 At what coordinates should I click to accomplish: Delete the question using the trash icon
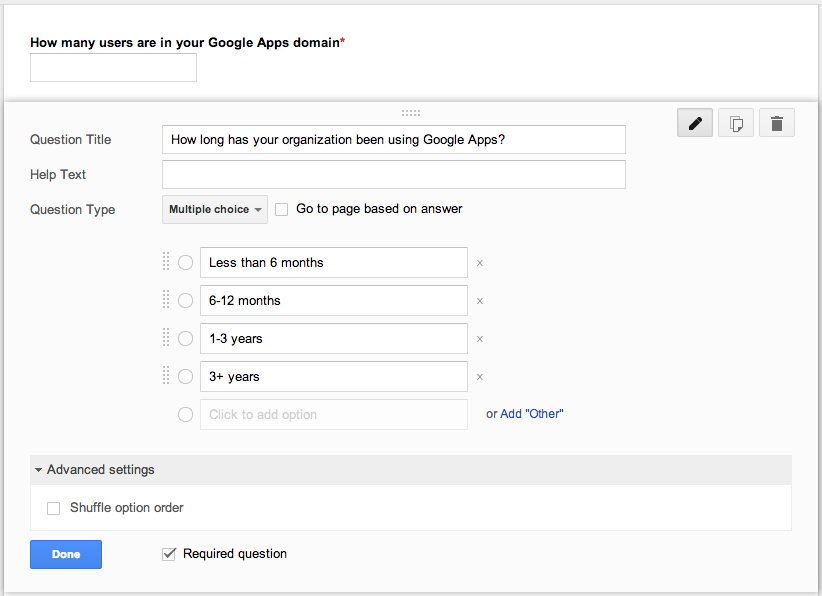[776, 124]
